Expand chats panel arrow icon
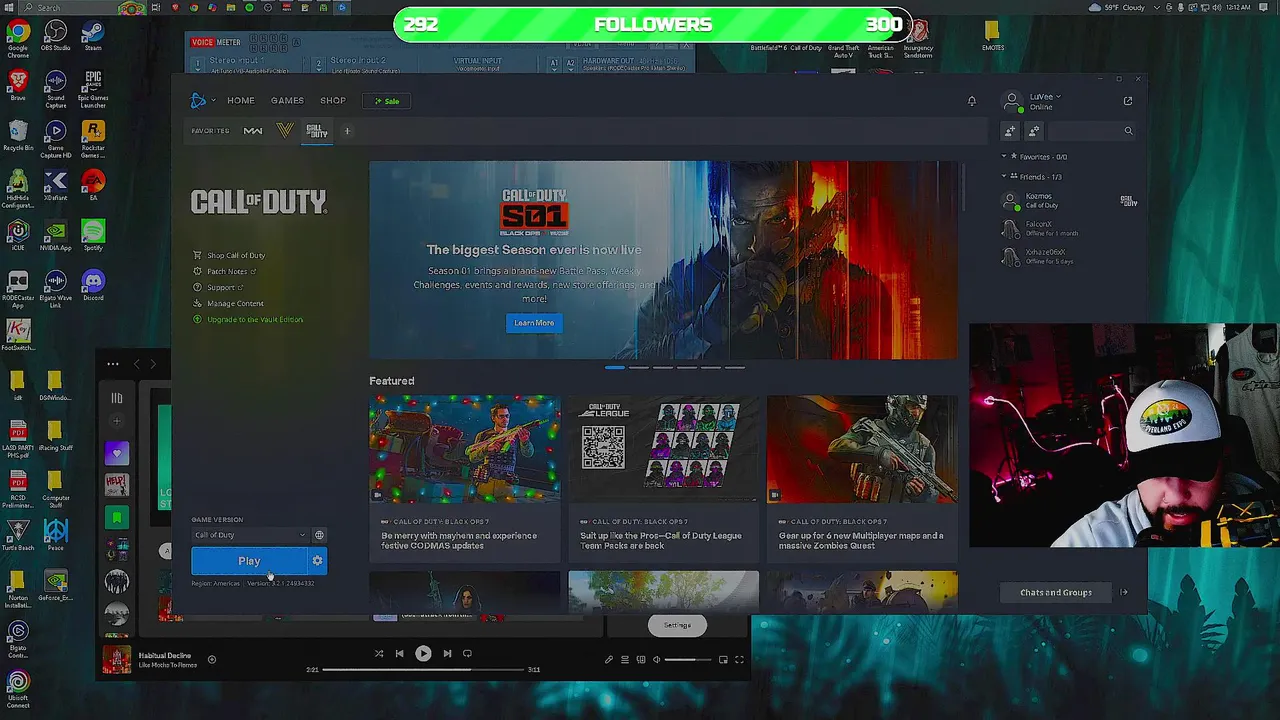Viewport: 1280px width, 720px height. [1124, 593]
